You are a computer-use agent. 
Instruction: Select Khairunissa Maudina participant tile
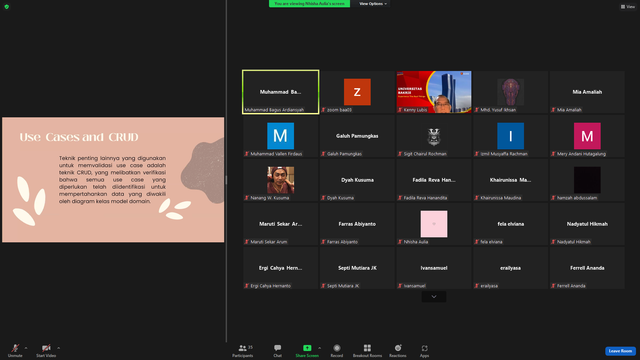[511, 180]
